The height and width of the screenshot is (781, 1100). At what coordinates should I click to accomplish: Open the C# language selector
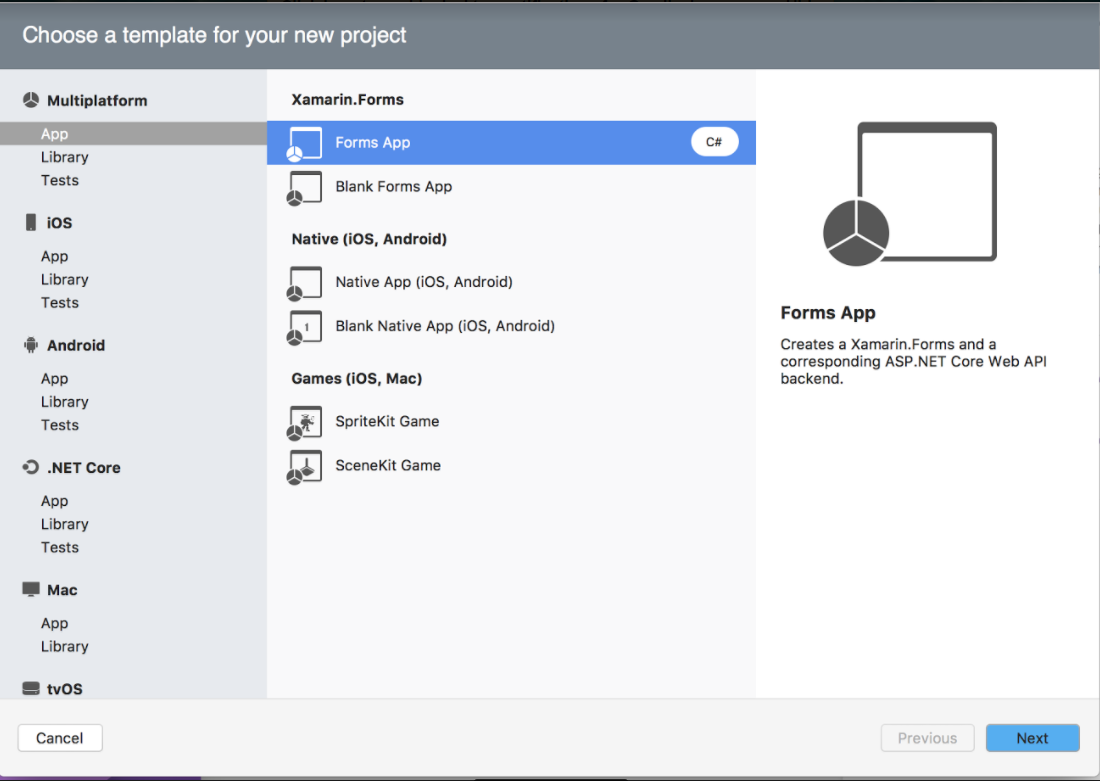pos(714,142)
